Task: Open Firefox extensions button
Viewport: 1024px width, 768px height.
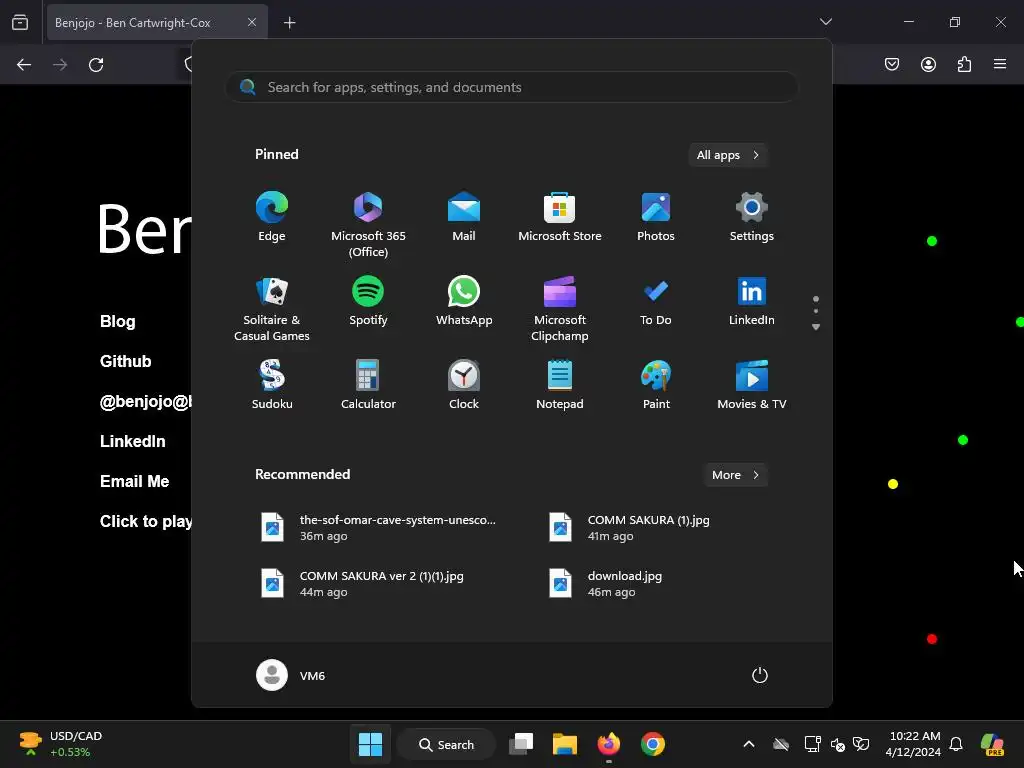Action: [964, 64]
